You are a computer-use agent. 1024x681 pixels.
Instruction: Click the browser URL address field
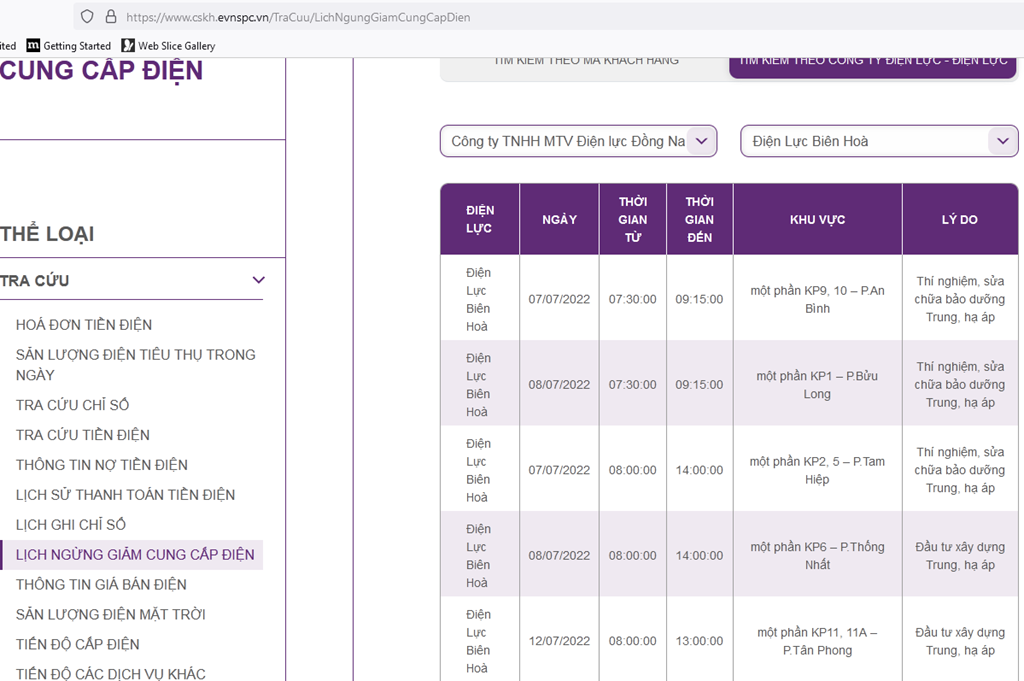click(x=549, y=17)
